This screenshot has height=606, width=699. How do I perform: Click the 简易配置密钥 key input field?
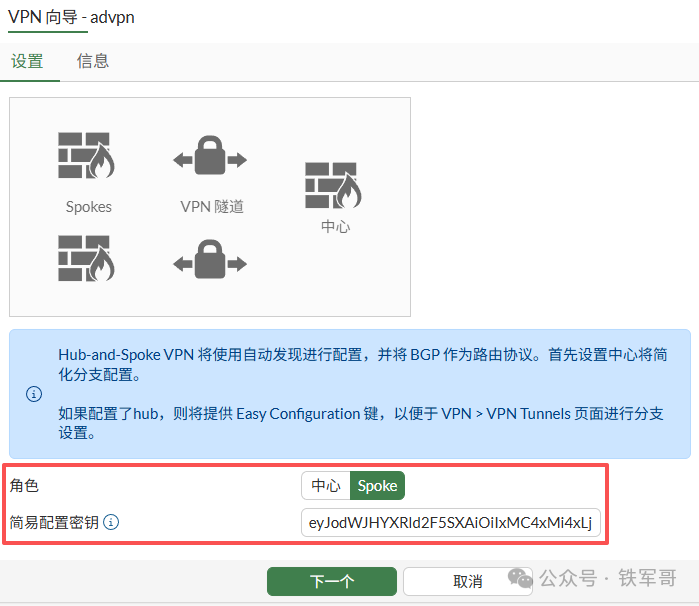click(451, 523)
